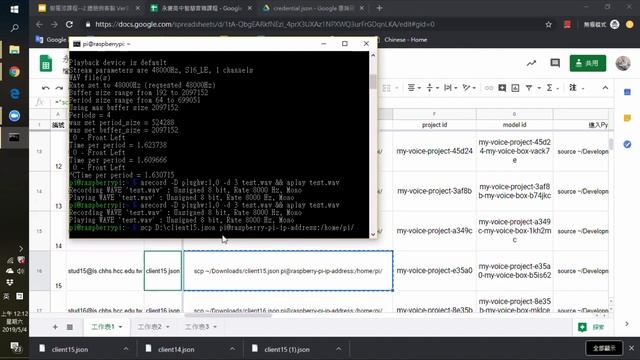Show all downloads button
The width and height of the screenshot is (640, 360).
click(x=604, y=348)
